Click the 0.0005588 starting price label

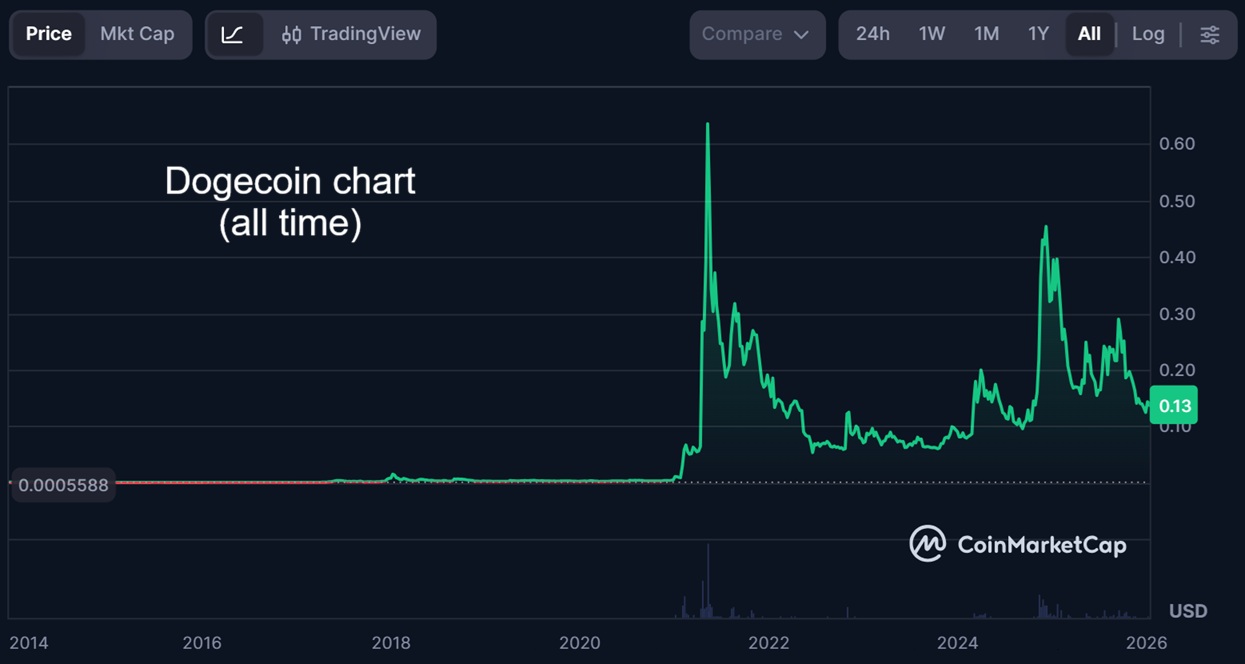[62, 485]
